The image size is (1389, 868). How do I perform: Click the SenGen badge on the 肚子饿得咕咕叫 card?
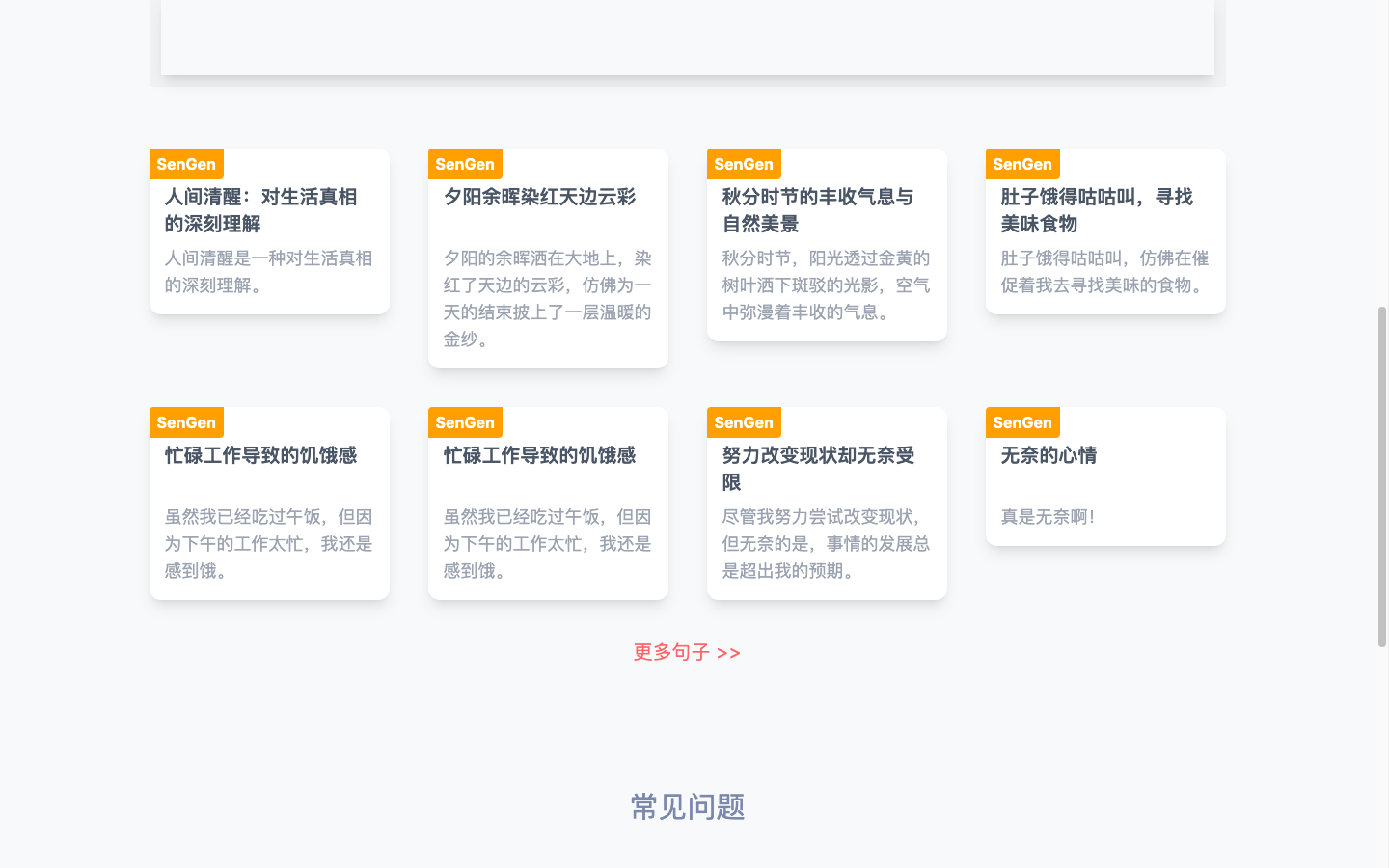(x=1022, y=164)
